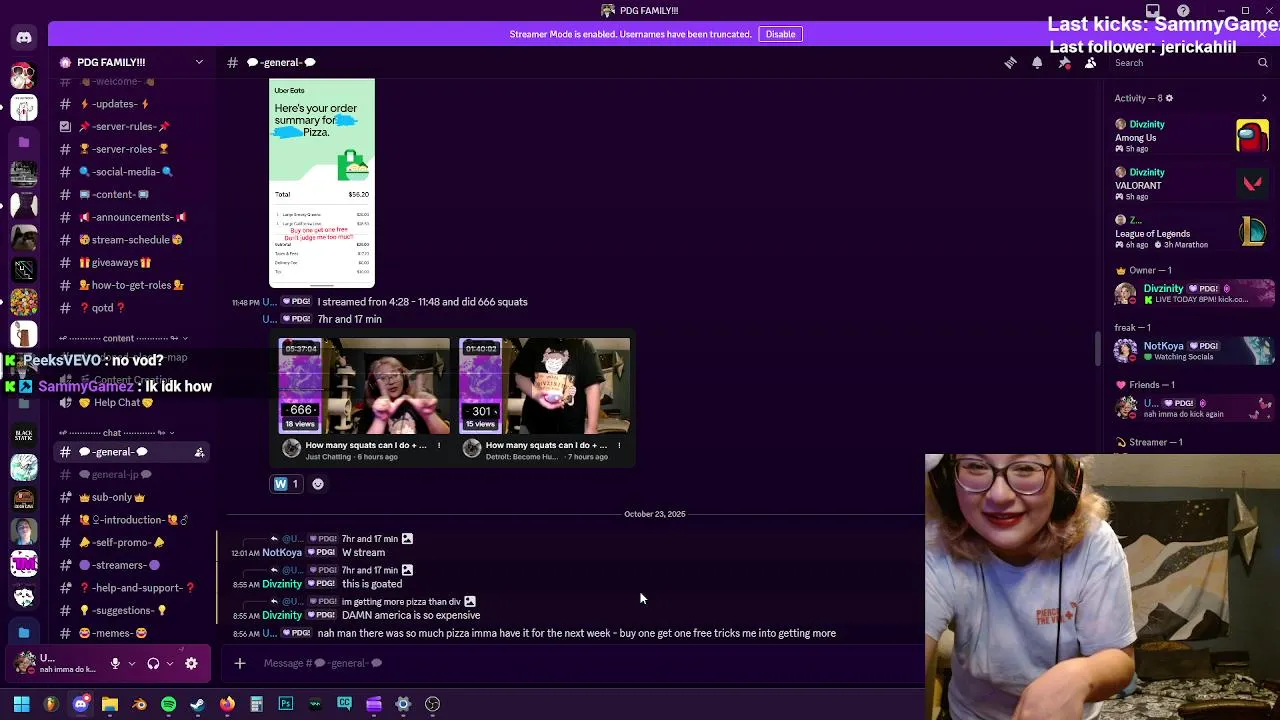Open the Discord inbox icon
The image size is (1280, 720).
pyautogui.click(x=1154, y=11)
